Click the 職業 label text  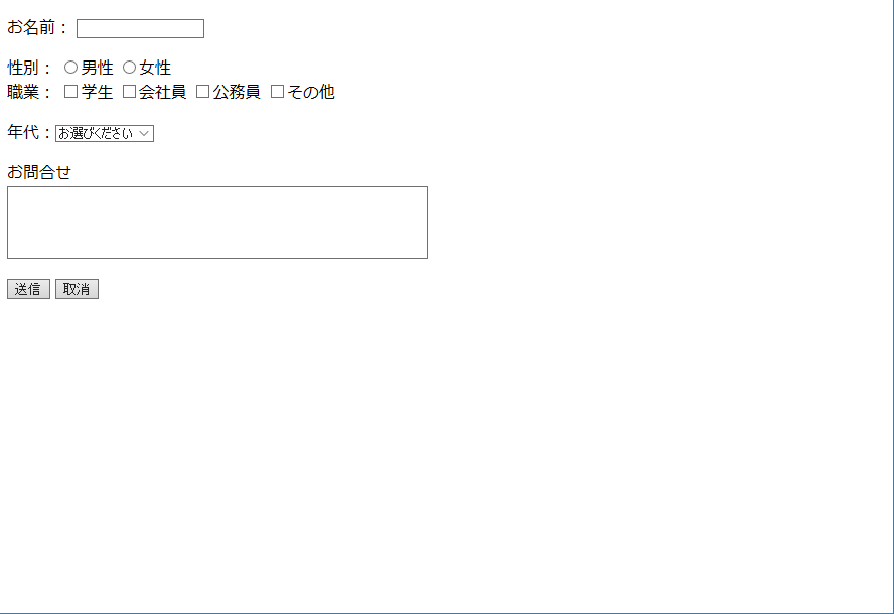[23, 92]
